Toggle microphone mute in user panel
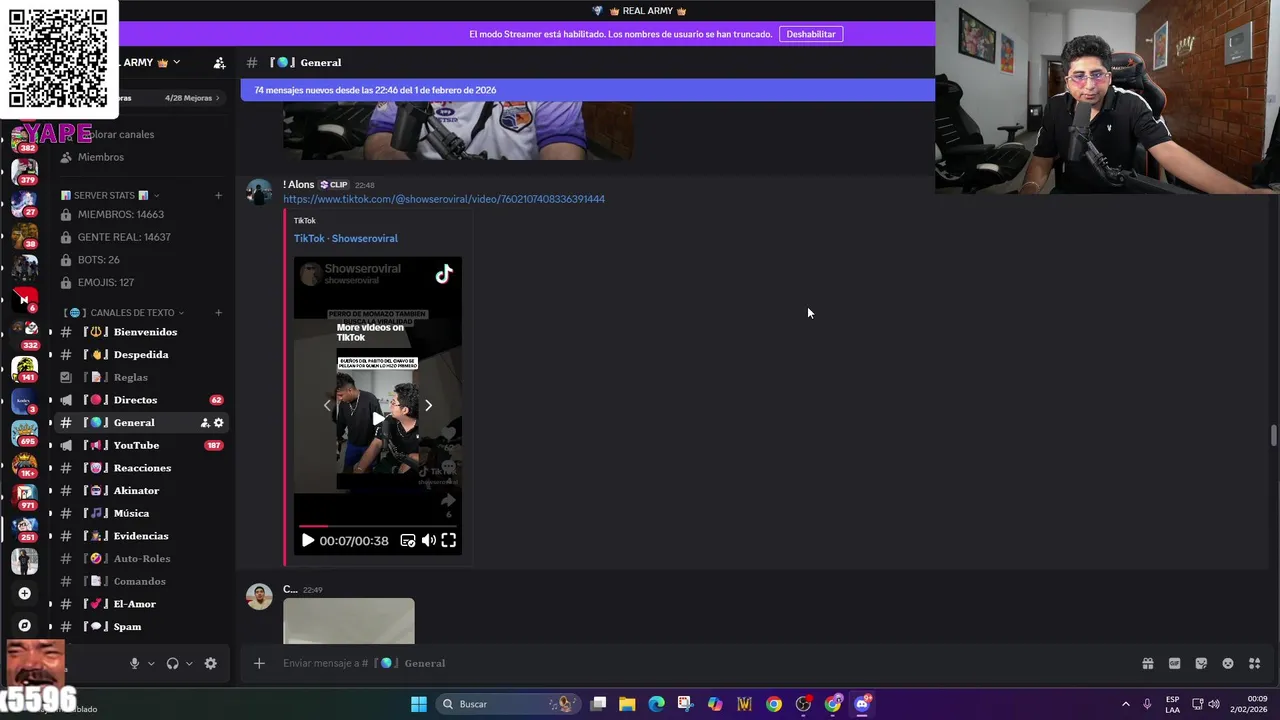This screenshot has height=720, width=1280. pyautogui.click(x=134, y=663)
